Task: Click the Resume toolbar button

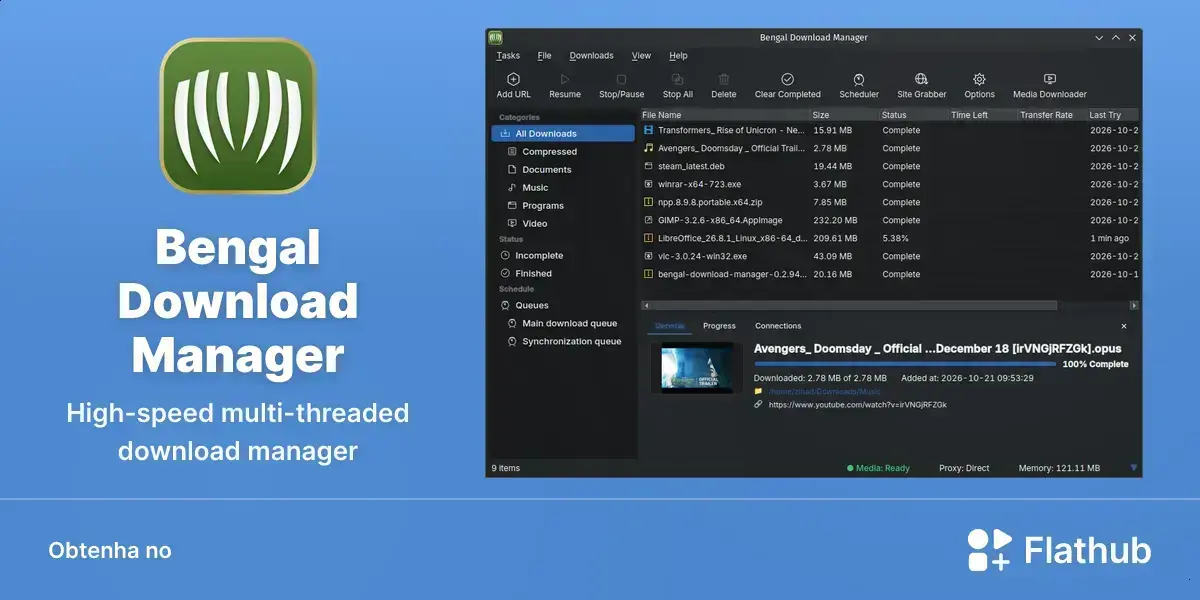Action: click(565, 86)
